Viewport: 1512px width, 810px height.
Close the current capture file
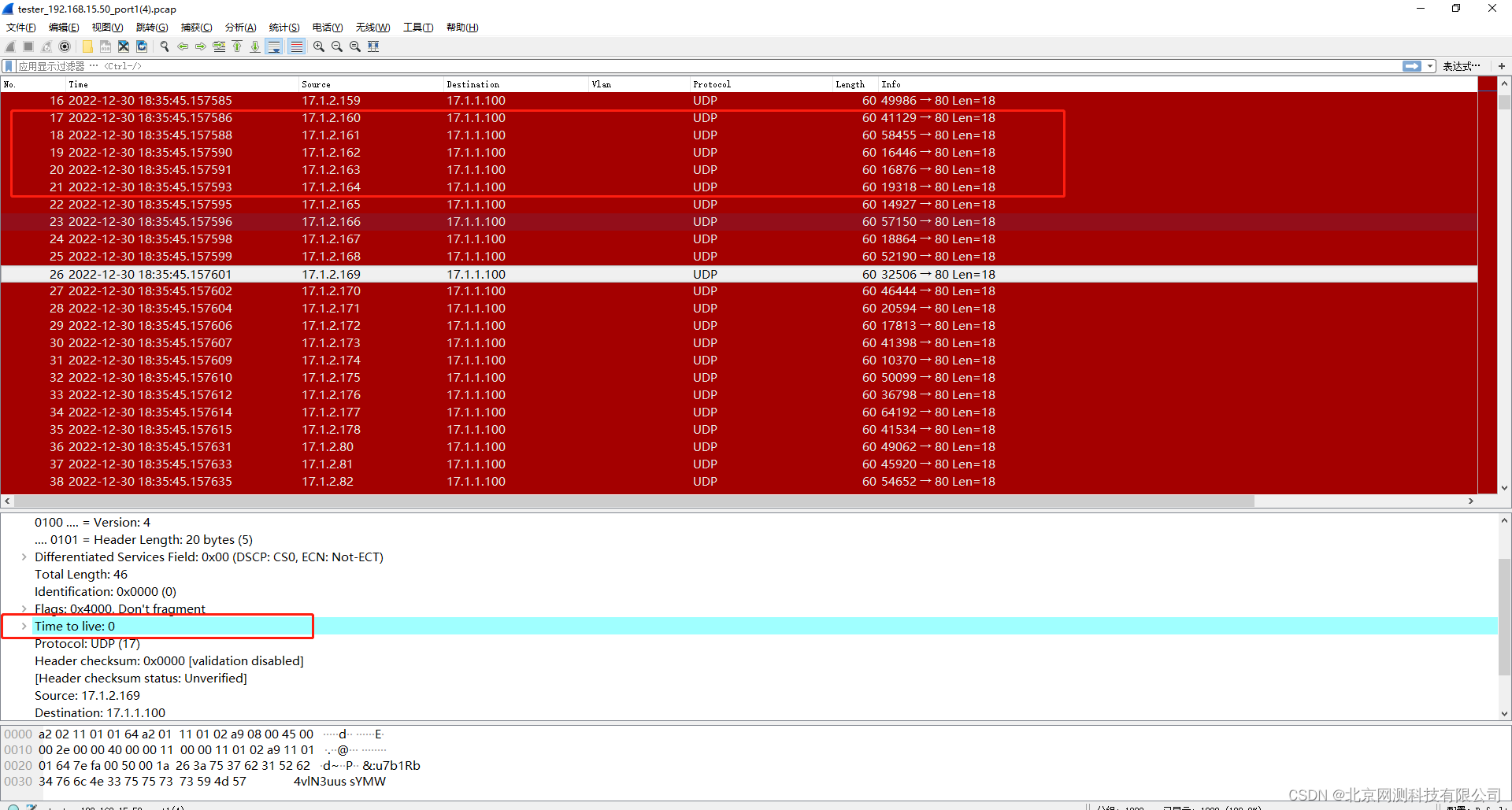[x=124, y=46]
